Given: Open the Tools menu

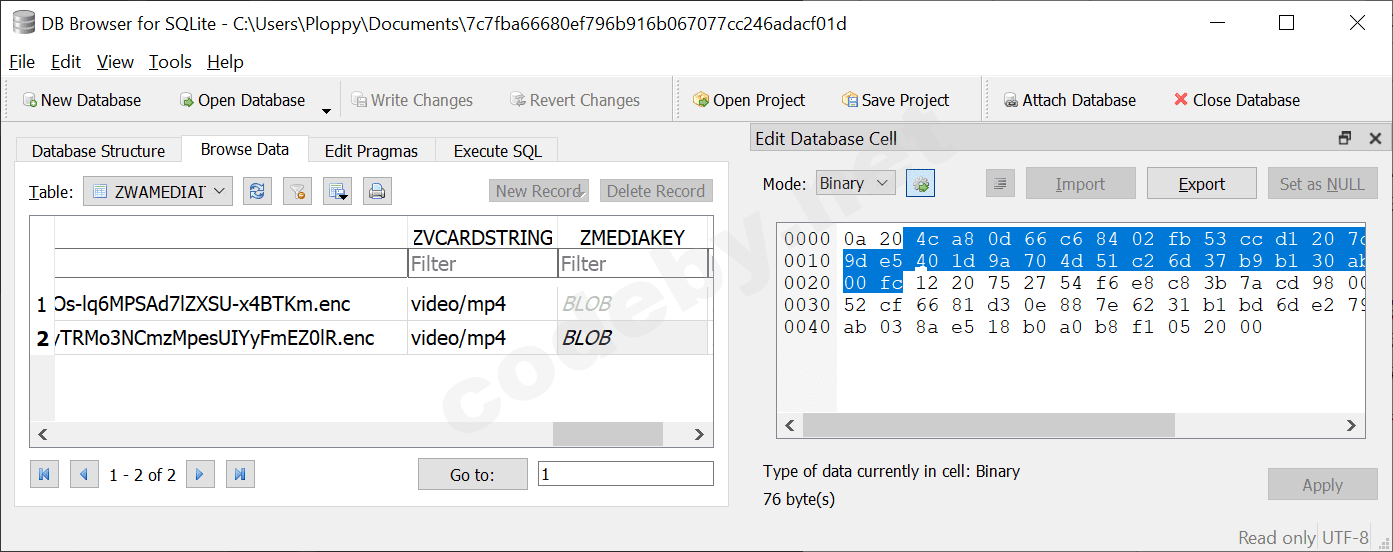Looking at the screenshot, I should [x=170, y=62].
